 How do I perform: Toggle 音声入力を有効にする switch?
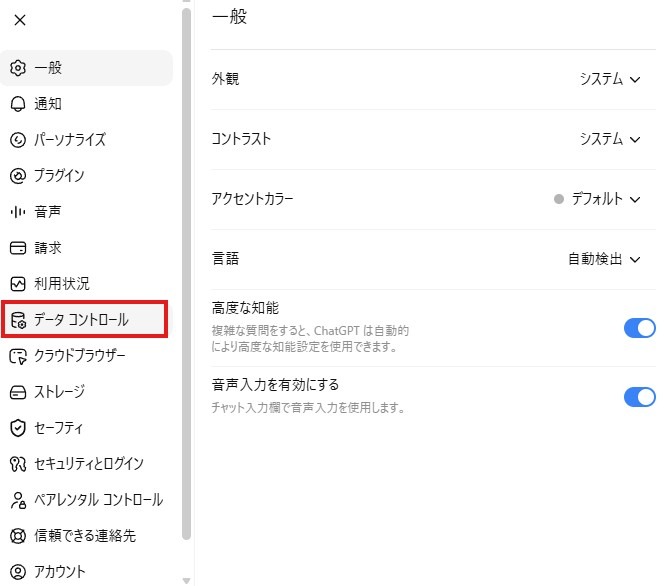pos(639,397)
